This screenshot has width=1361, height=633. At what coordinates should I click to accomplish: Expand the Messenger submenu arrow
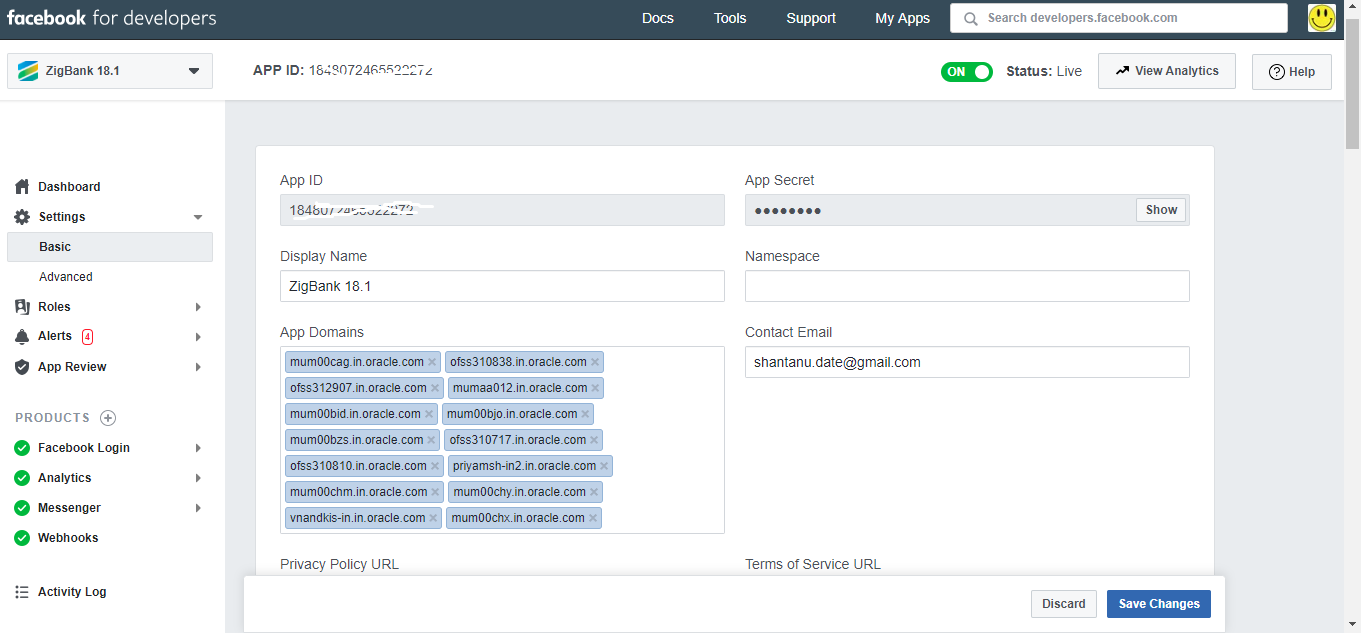(x=198, y=508)
